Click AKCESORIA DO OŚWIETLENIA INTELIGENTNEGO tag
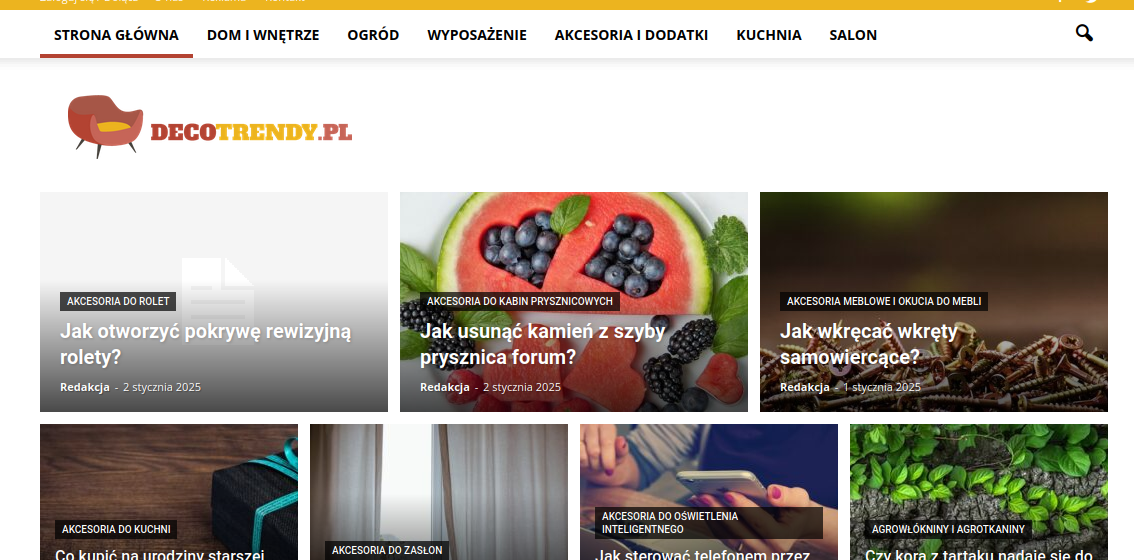The width and height of the screenshot is (1134, 560). [x=709, y=522]
